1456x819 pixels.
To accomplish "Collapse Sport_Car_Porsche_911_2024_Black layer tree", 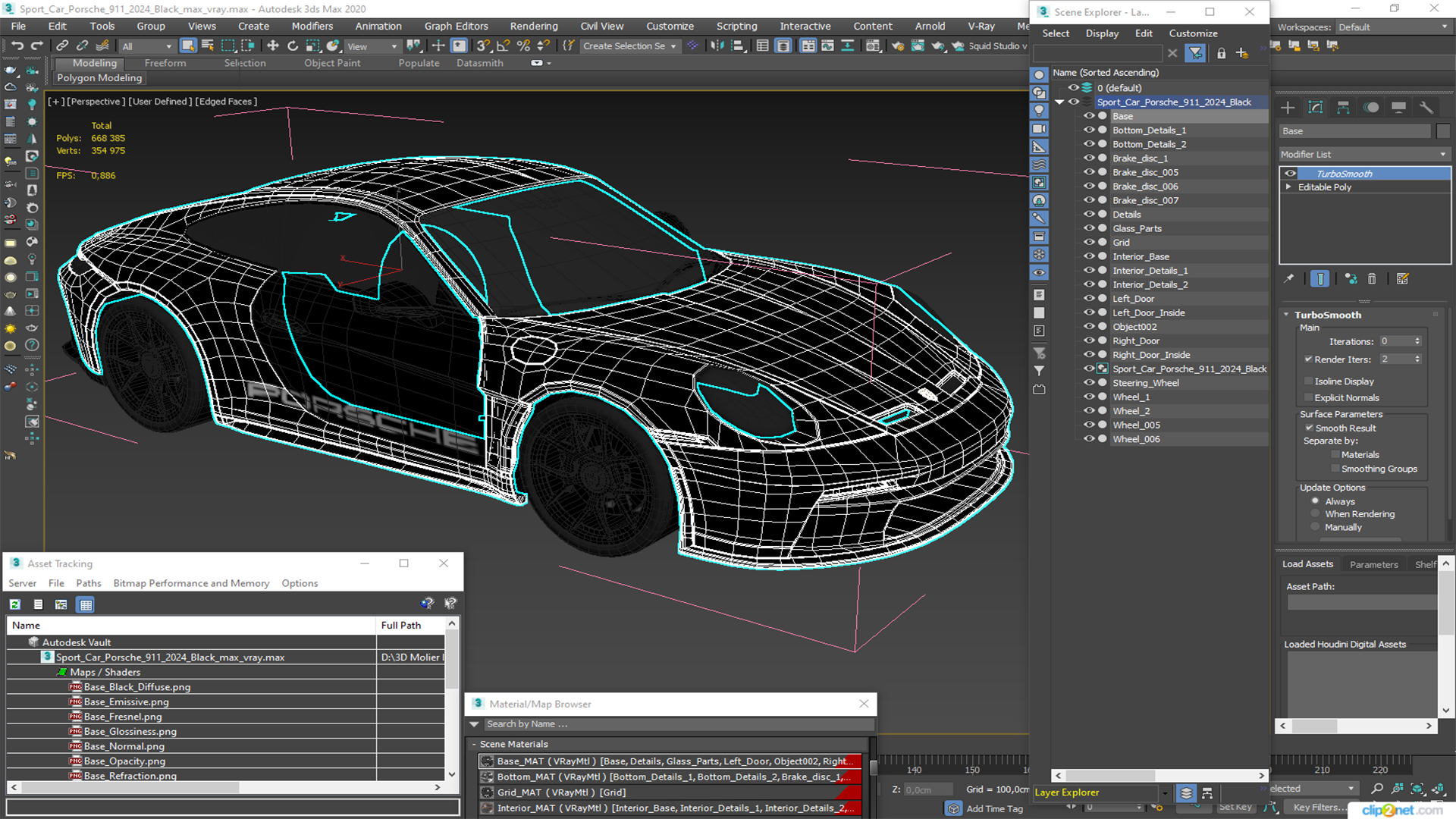I will (x=1059, y=102).
